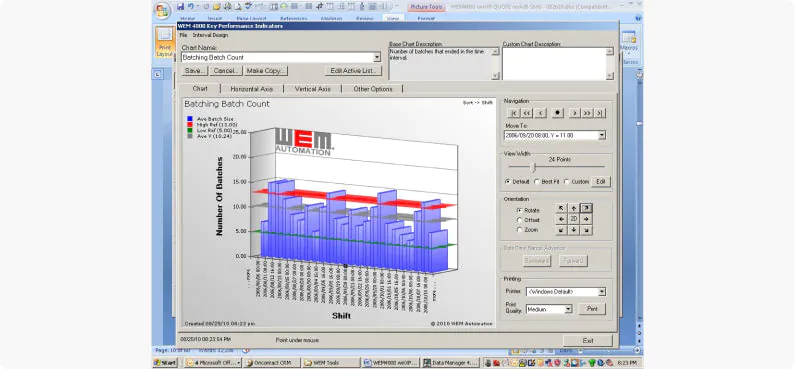Click blue Ave Batch Size legend swatch
The width and height of the screenshot is (795, 369).
pos(190,119)
